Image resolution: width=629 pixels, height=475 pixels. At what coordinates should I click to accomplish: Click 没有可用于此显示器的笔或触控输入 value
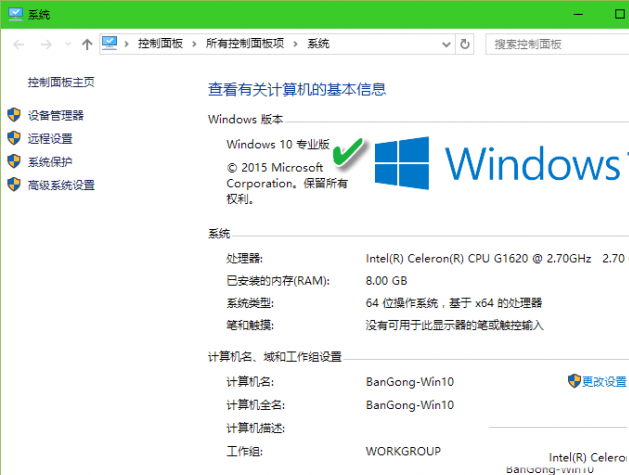tap(455, 325)
